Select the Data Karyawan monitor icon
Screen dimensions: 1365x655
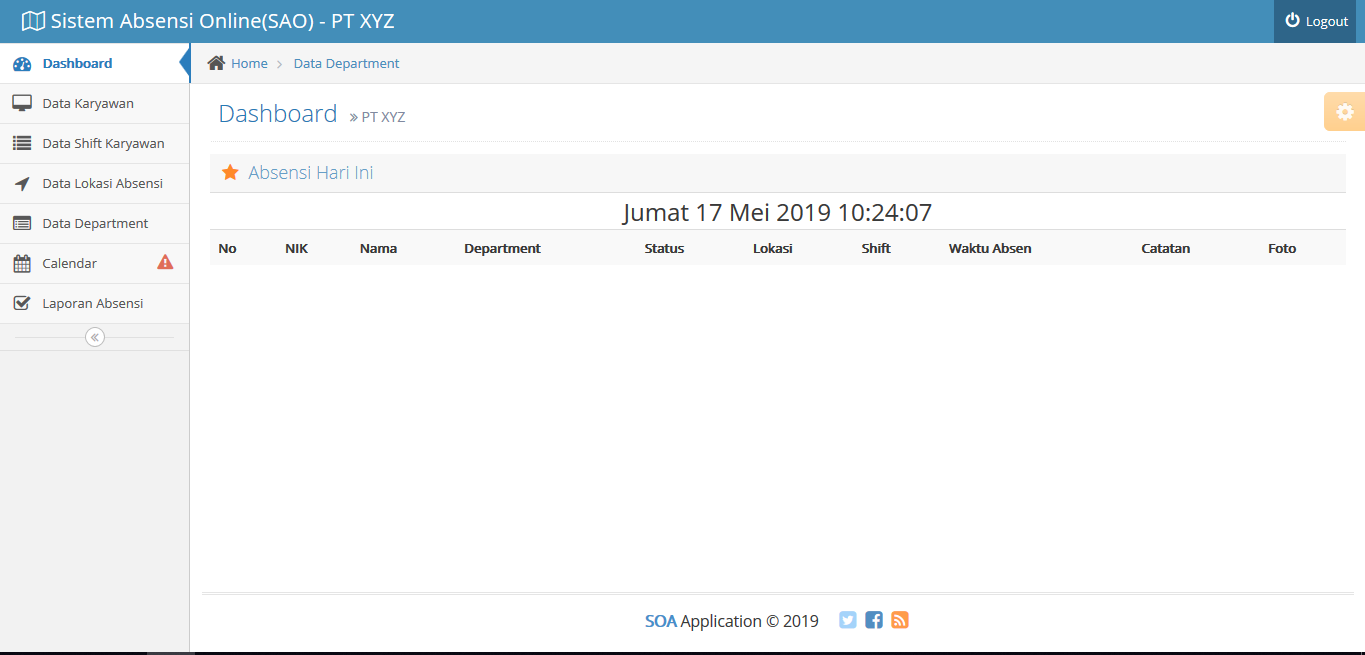coord(21,103)
